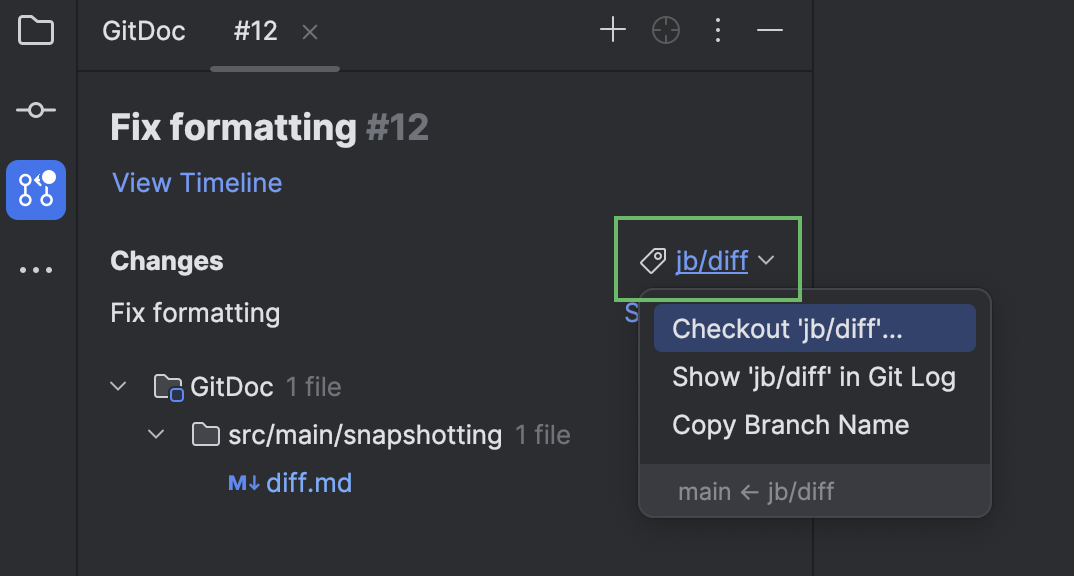Select the Version Control sidebar icon
1074x576 pixels.
click(x=36, y=110)
